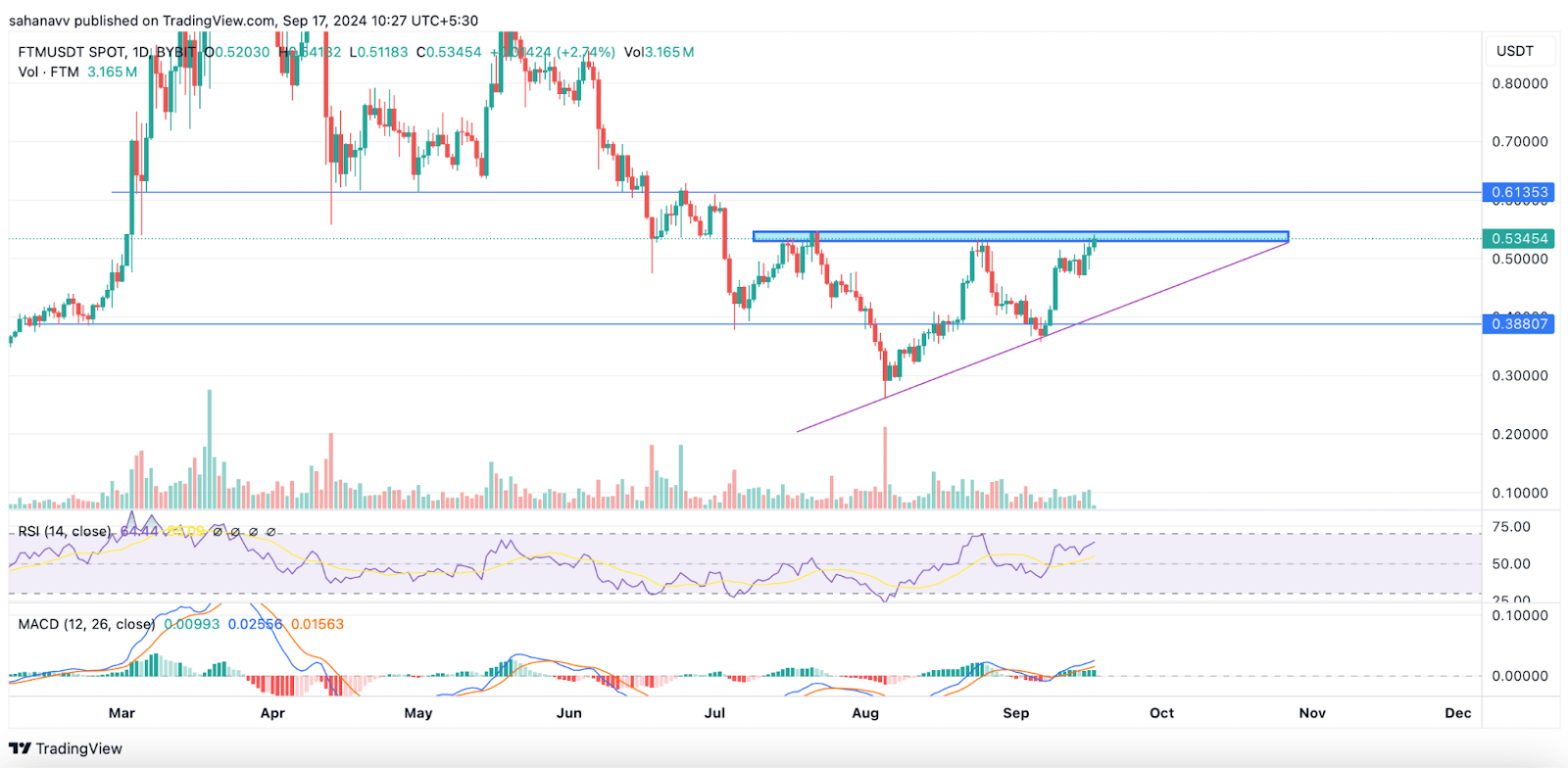
Task: Click the 0.61353 horizontal line price label
Action: (1519, 192)
